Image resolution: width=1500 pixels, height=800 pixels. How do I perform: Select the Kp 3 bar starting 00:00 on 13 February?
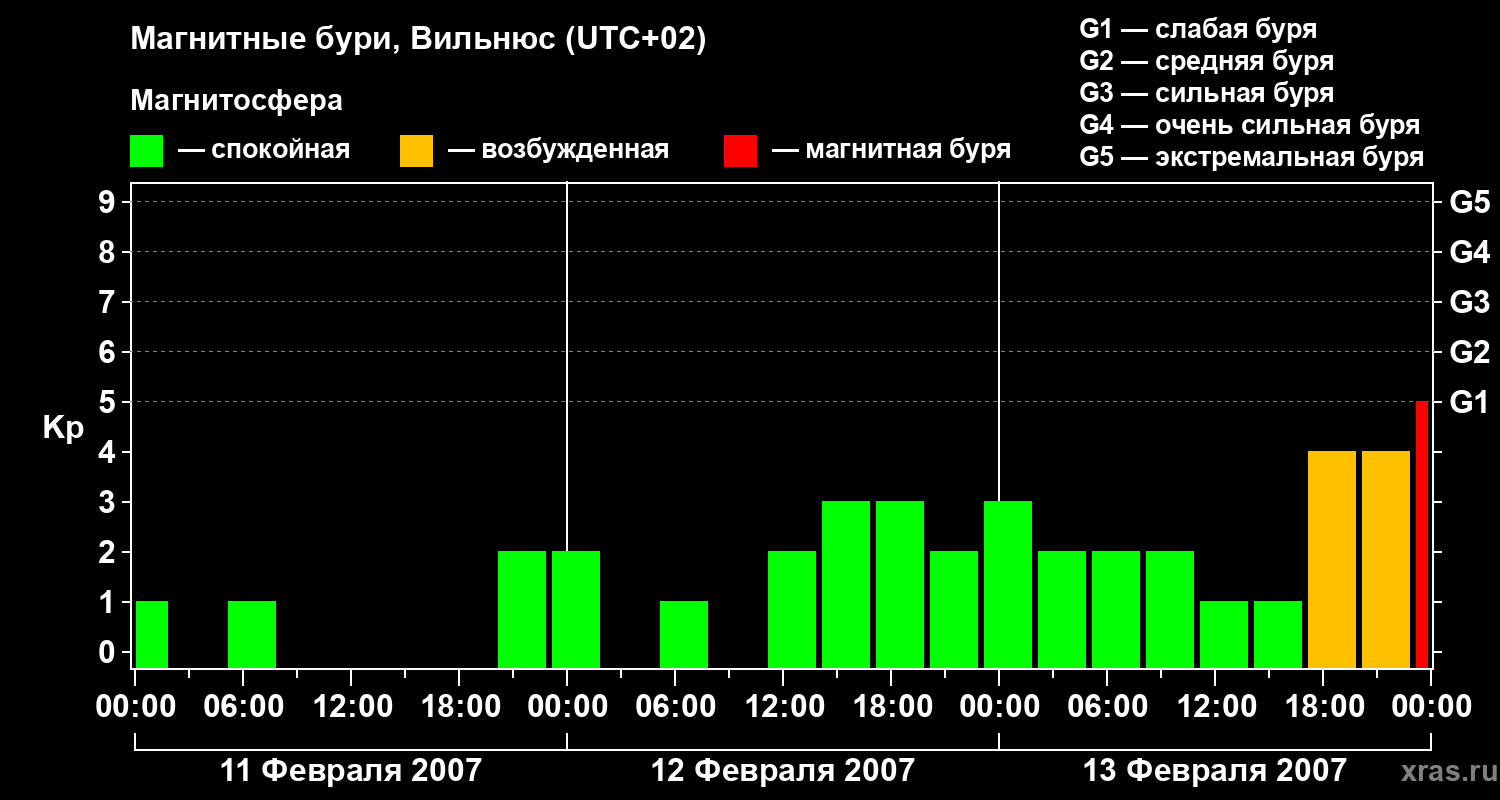pyautogui.click(x=1008, y=584)
